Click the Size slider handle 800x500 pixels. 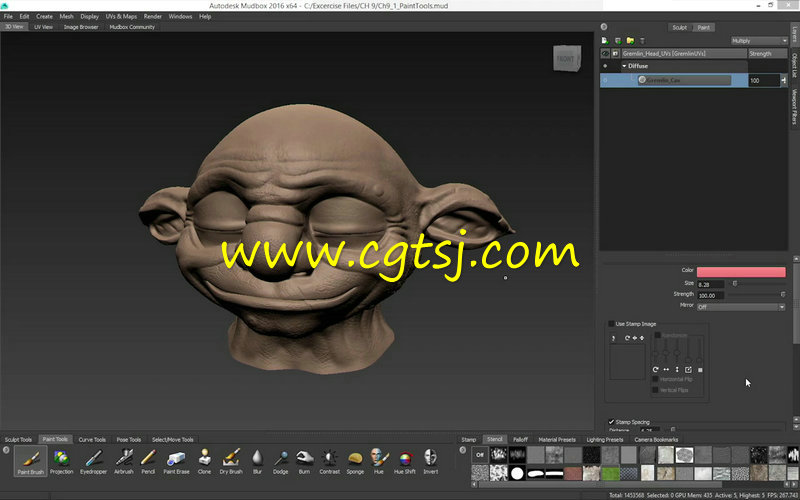coord(735,283)
